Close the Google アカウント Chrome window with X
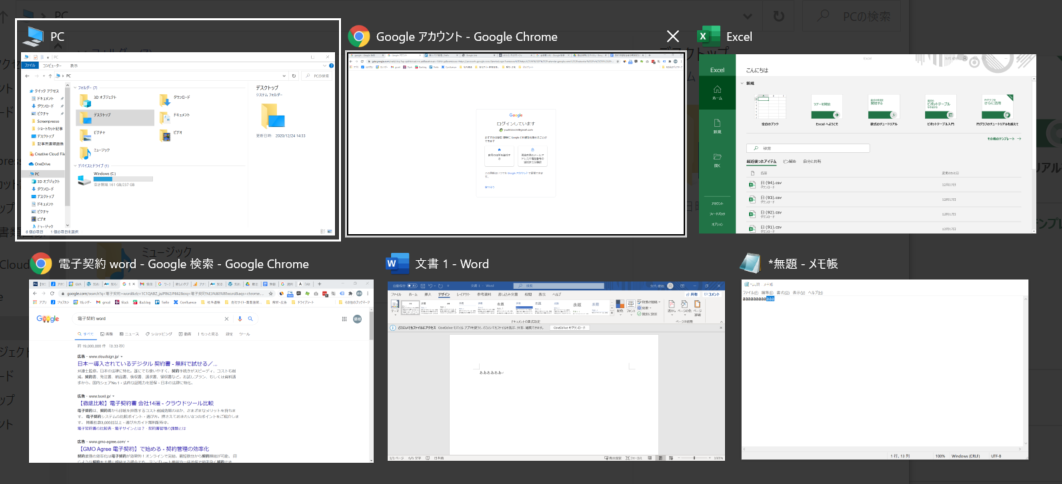Screen dimensions: 1062x484 (672, 37)
